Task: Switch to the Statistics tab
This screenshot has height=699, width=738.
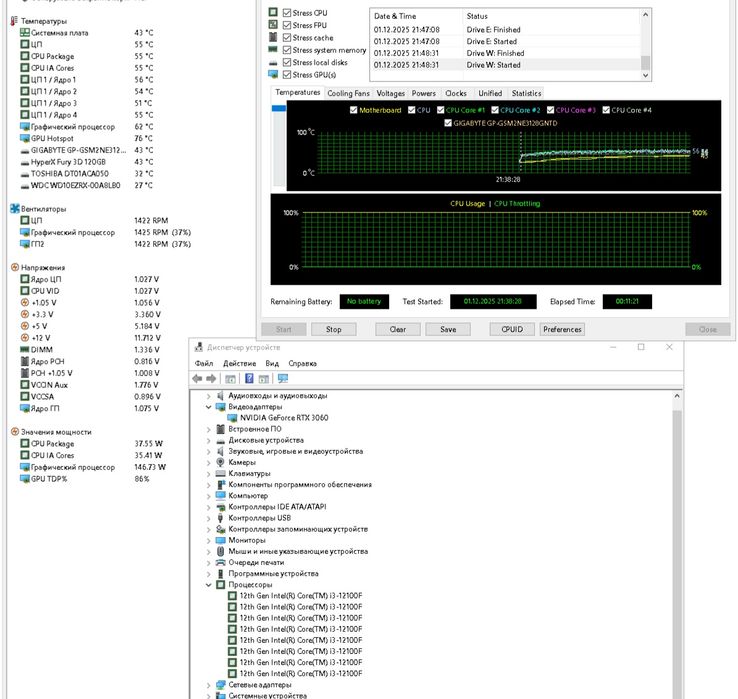Action: (526, 93)
